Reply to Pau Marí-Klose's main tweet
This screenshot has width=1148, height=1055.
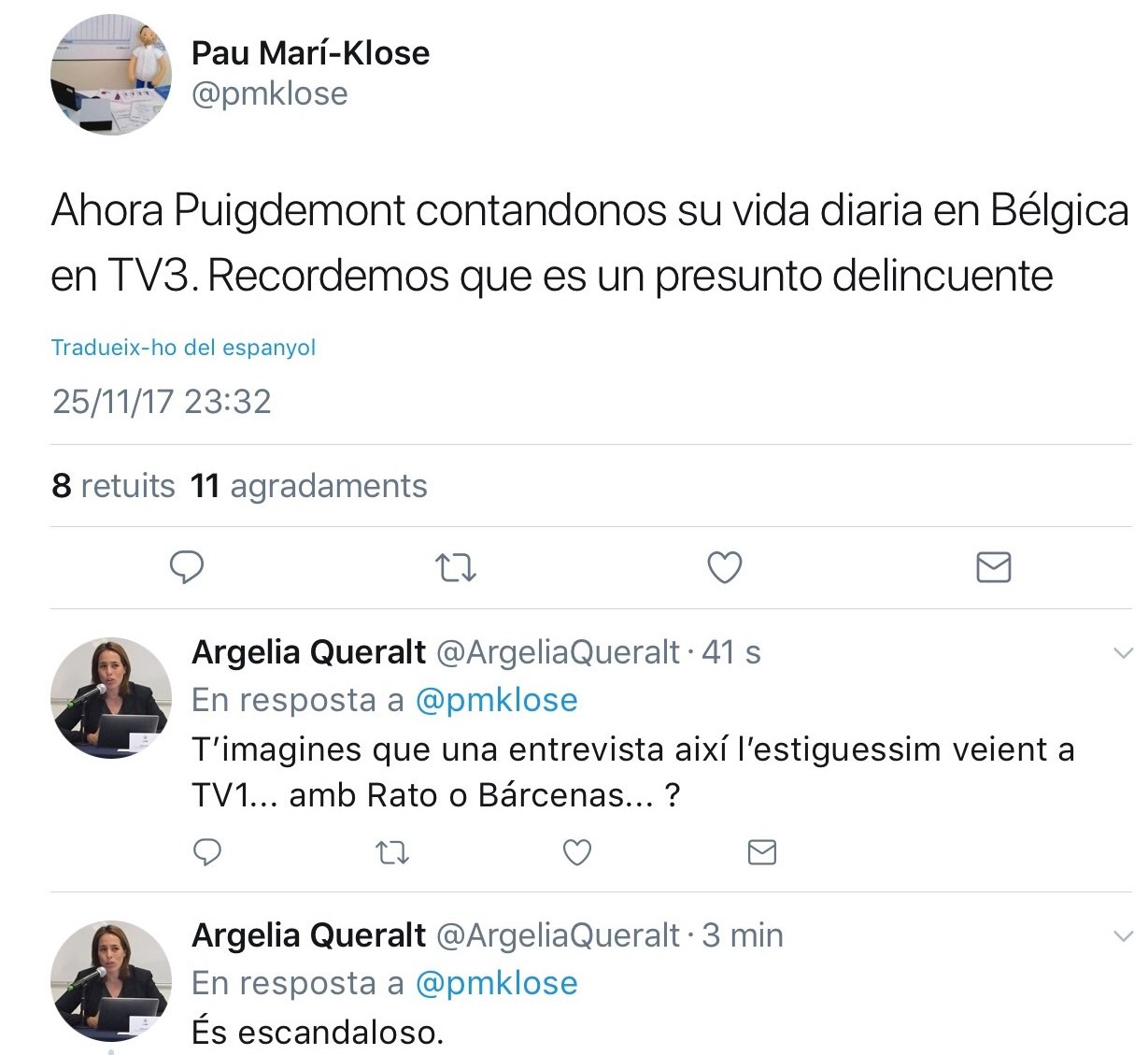click(187, 567)
